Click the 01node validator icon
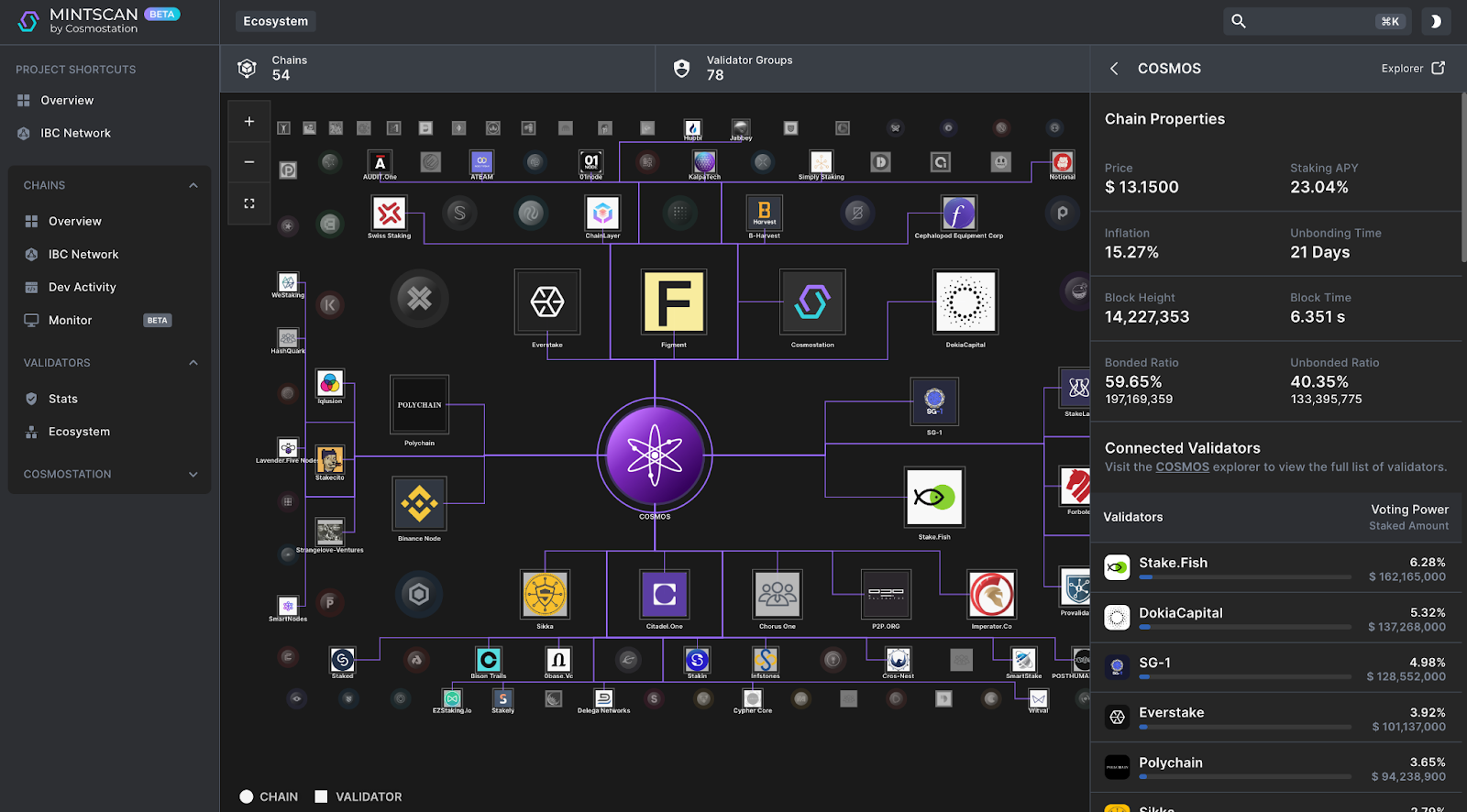1467x812 pixels. click(591, 162)
